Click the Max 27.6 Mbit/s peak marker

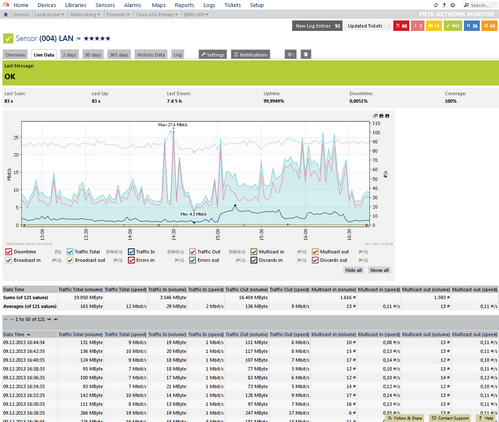click(173, 128)
